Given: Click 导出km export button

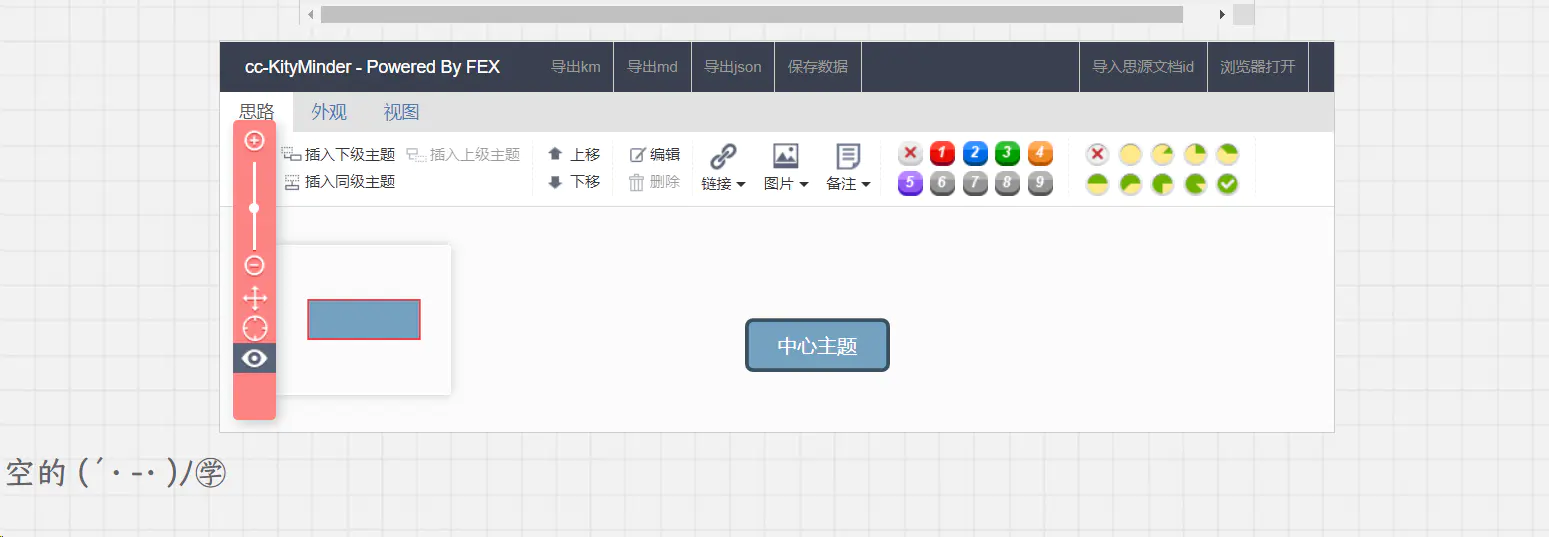Looking at the screenshot, I should click(x=576, y=67).
